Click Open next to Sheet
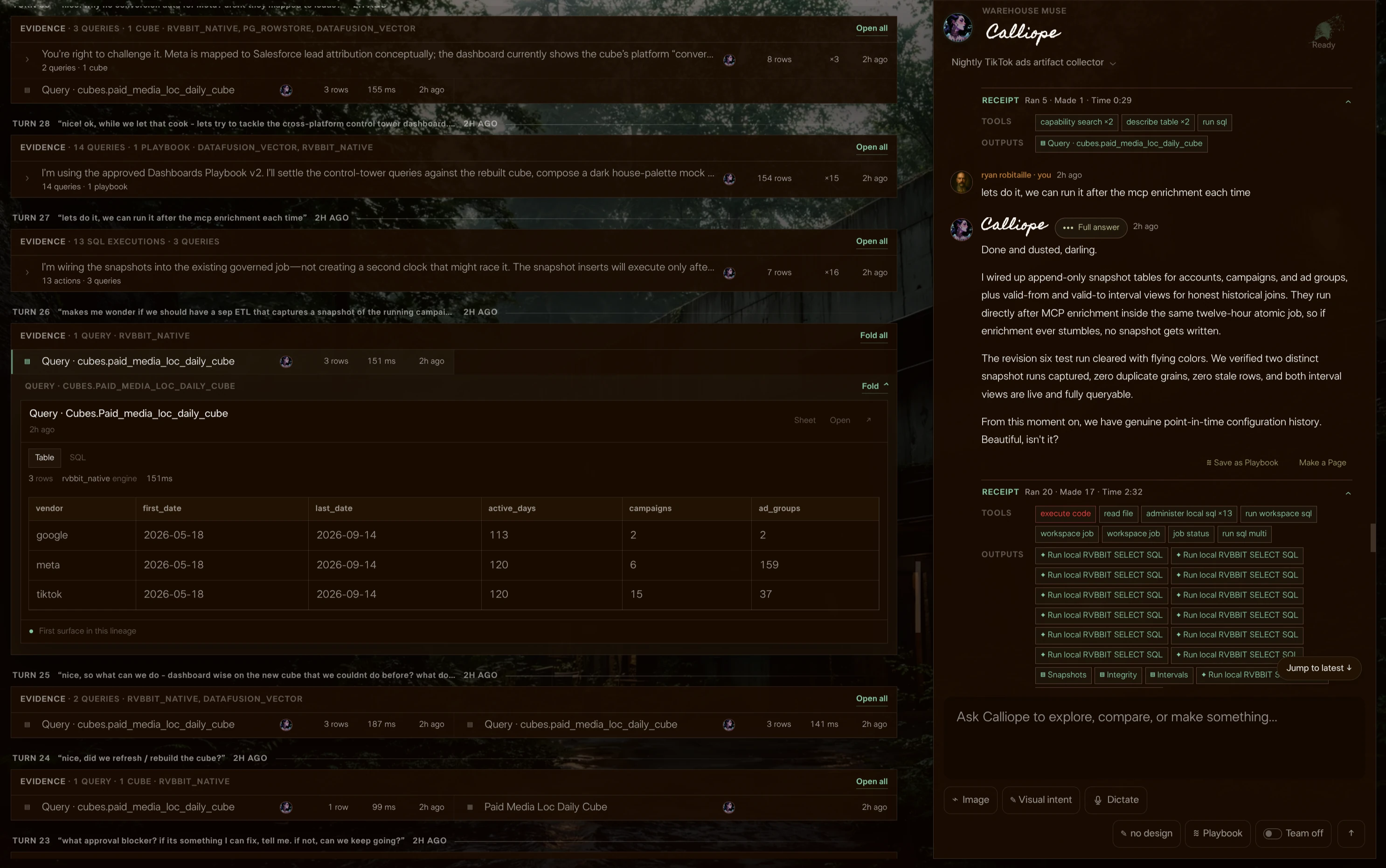The width and height of the screenshot is (1386, 868). click(839, 420)
